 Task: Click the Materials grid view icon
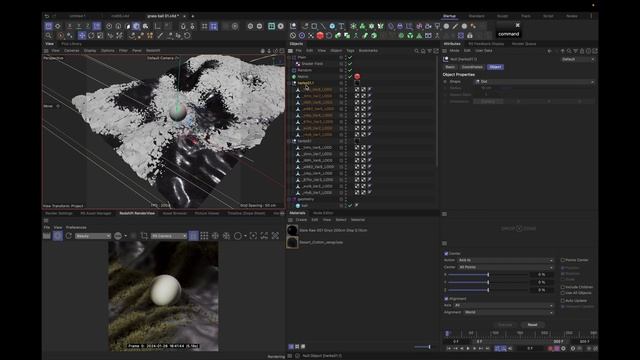(297, 347)
